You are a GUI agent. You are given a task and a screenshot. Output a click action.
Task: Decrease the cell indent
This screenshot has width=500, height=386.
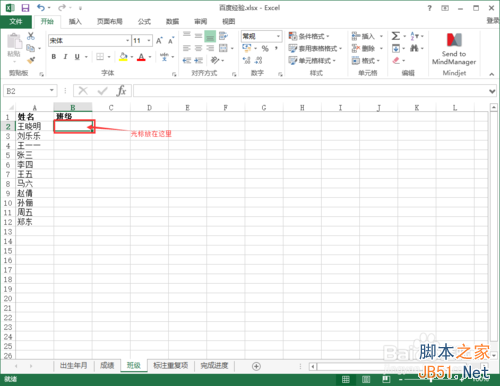click(x=187, y=60)
